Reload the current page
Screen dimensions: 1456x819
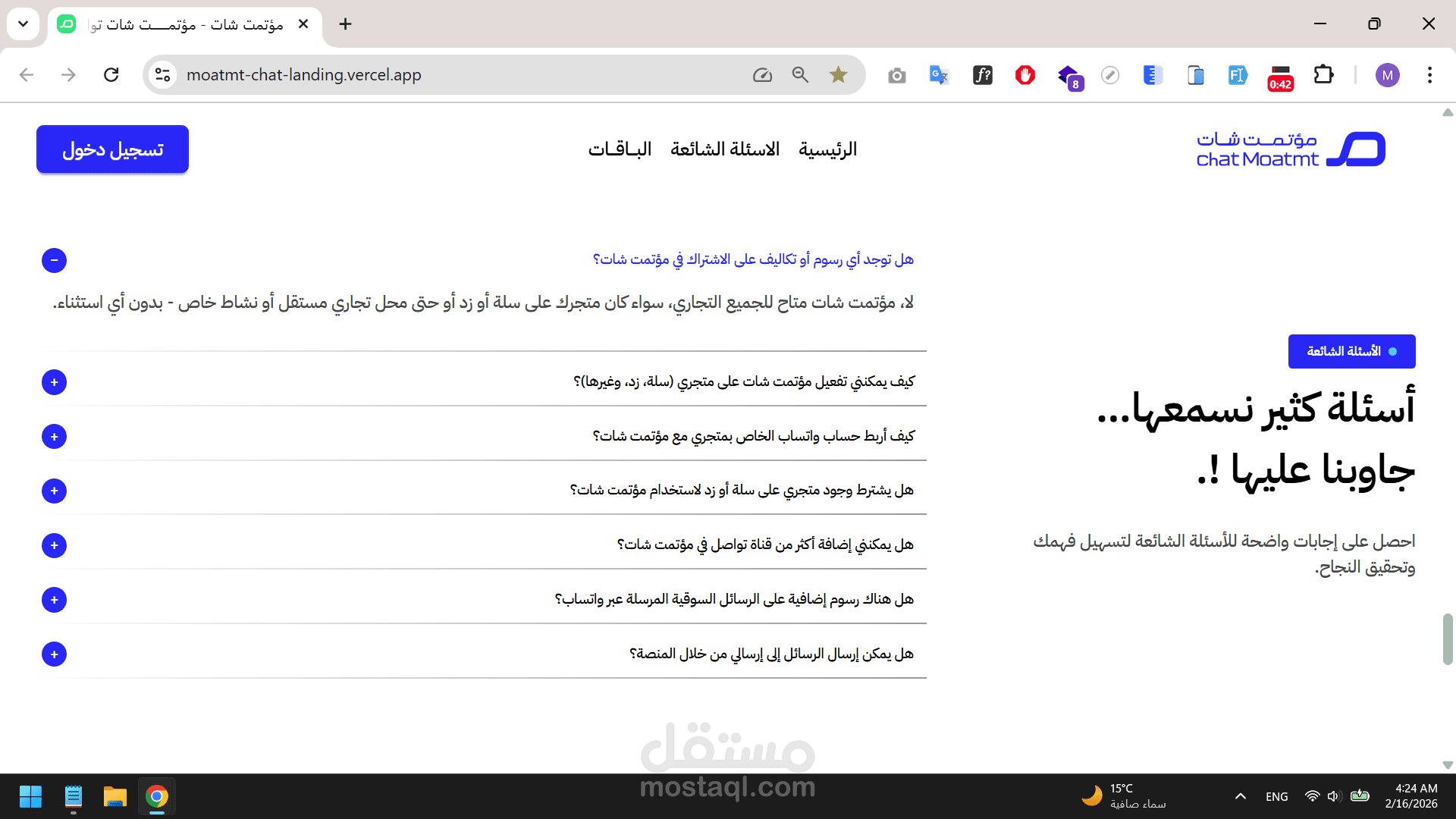coord(111,74)
